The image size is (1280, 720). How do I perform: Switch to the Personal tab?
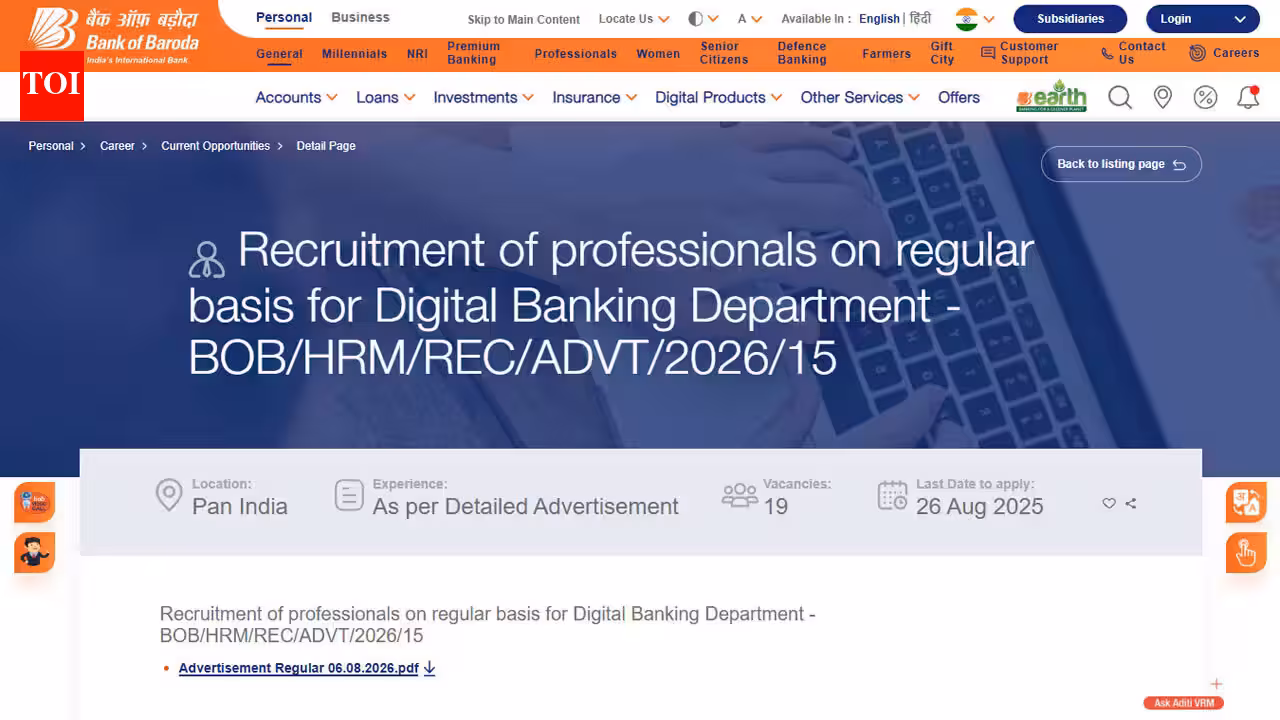[x=284, y=17]
